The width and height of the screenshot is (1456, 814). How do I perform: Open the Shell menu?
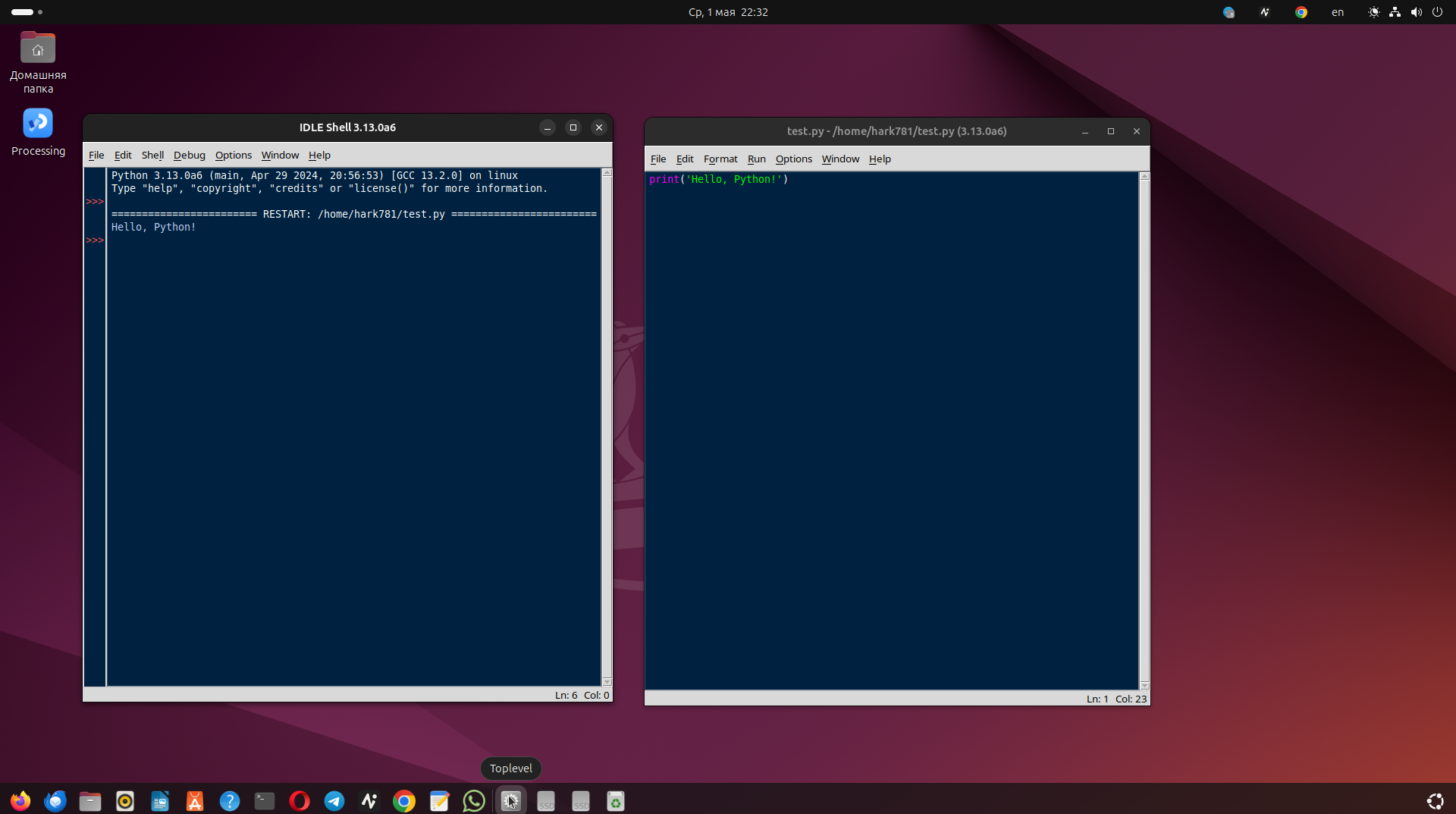coord(152,155)
